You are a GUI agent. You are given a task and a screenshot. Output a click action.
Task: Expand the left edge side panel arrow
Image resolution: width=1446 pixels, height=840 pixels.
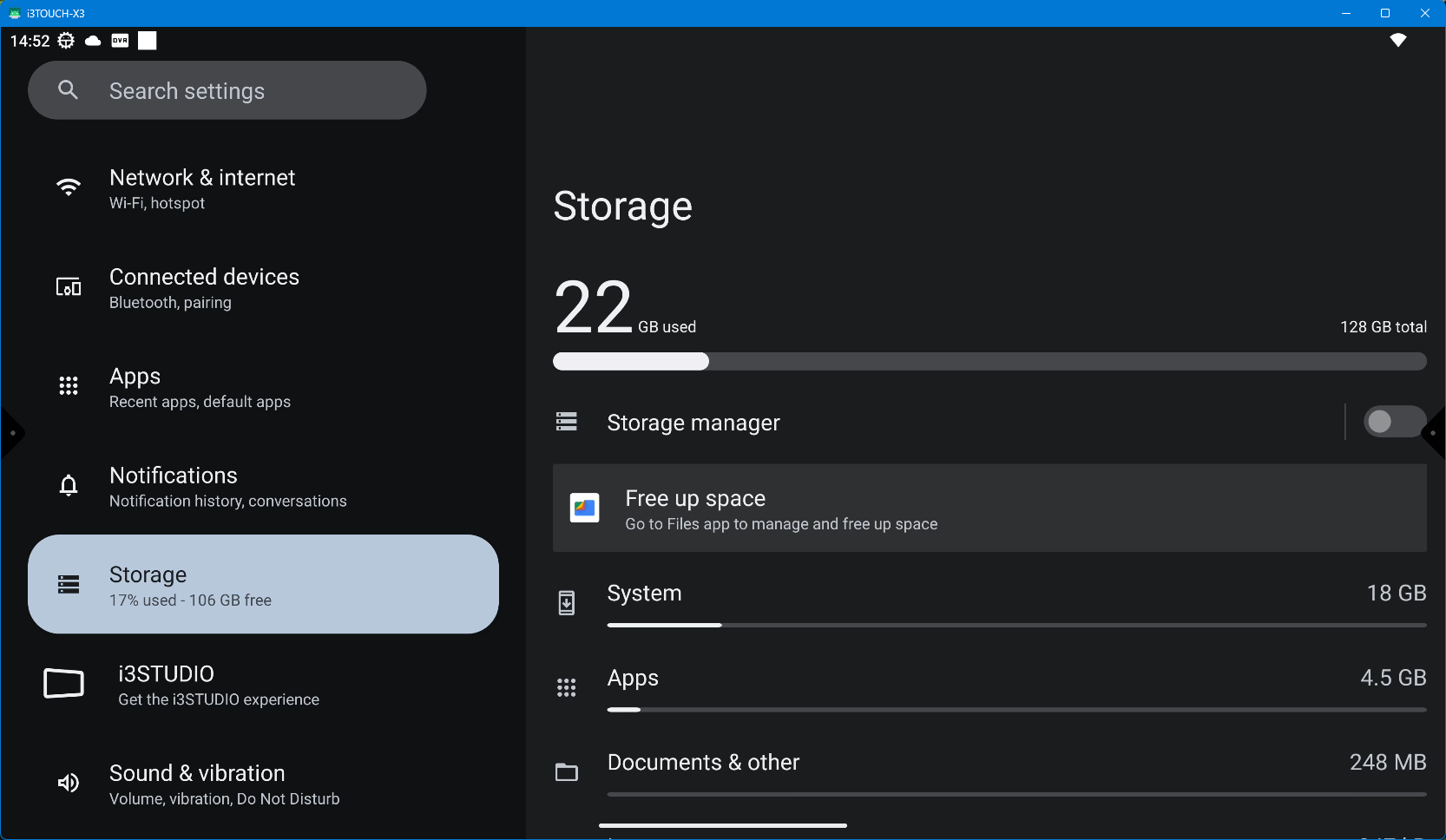click(x=11, y=433)
